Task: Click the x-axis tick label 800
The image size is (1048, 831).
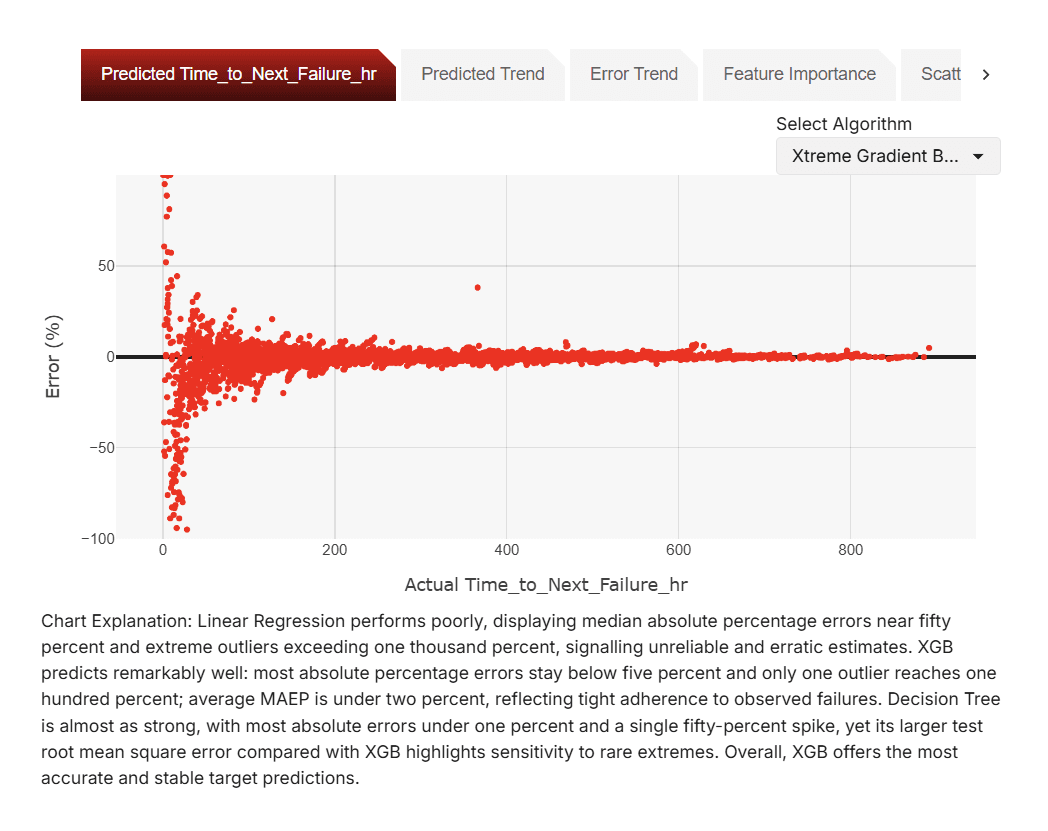Action: pos(850,550)
